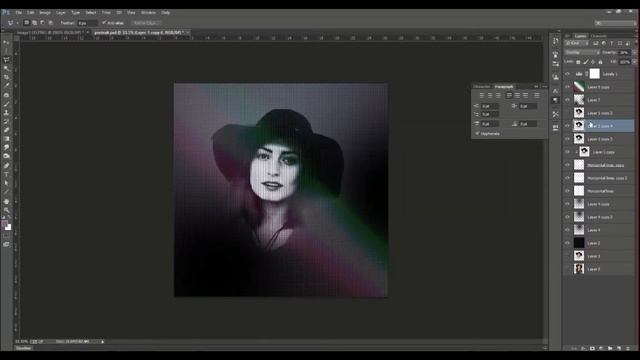The height and width of the screenshot is (360, 640).
Task: Select the Eraser tool
Action: (x=6, y=130)
